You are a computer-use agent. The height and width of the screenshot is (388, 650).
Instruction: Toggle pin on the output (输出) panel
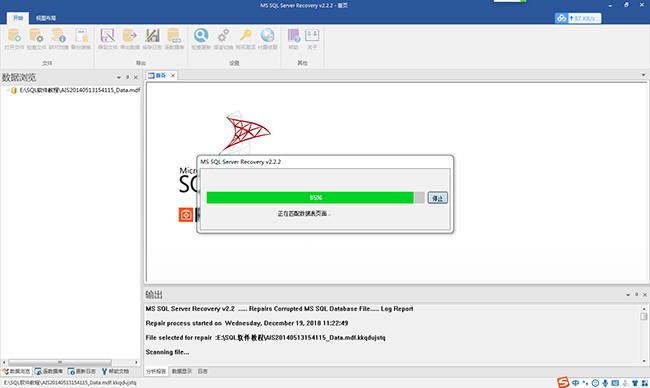[637, 295]
